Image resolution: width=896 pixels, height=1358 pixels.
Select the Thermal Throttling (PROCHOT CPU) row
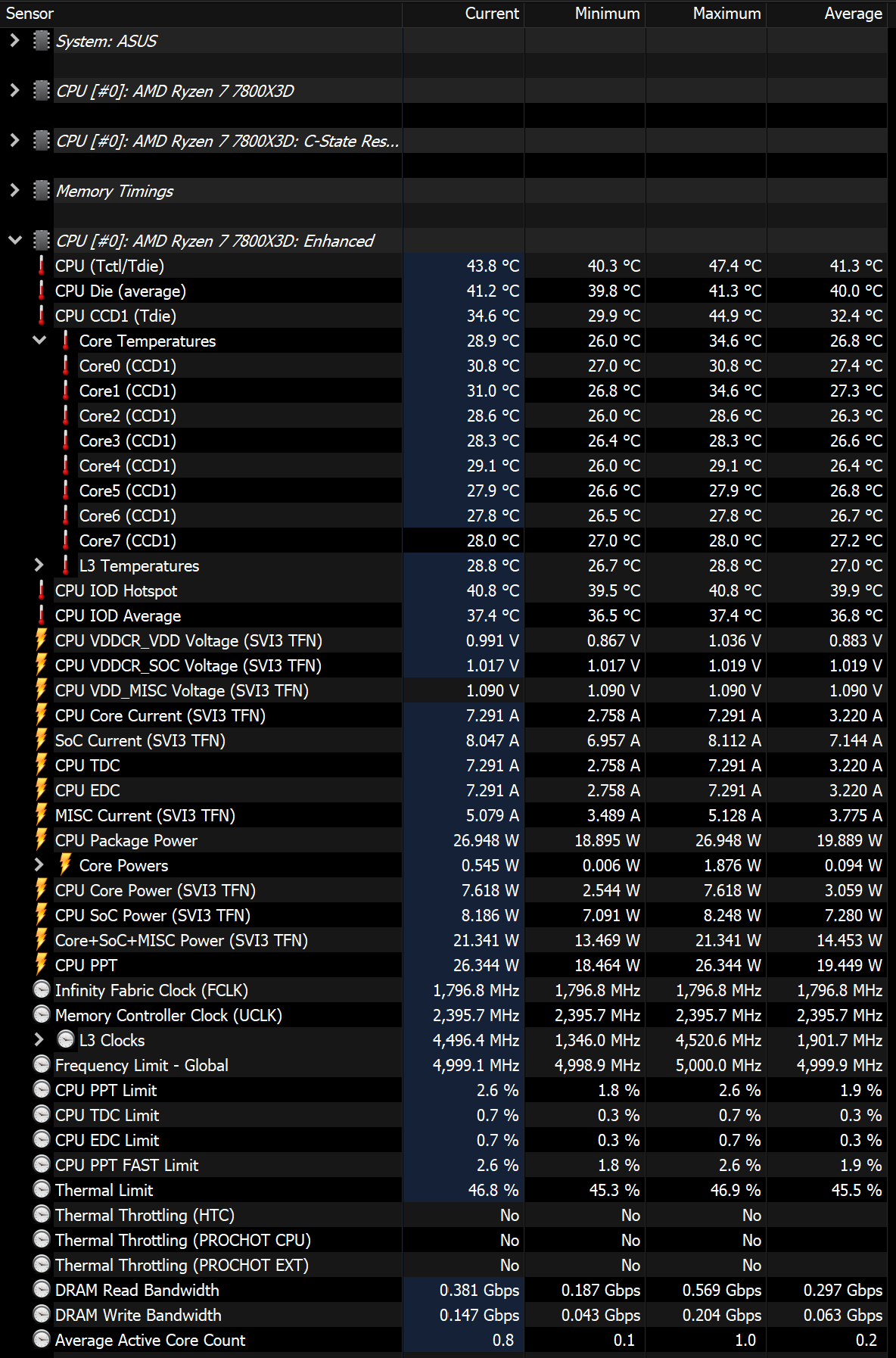pos(443,1240)
